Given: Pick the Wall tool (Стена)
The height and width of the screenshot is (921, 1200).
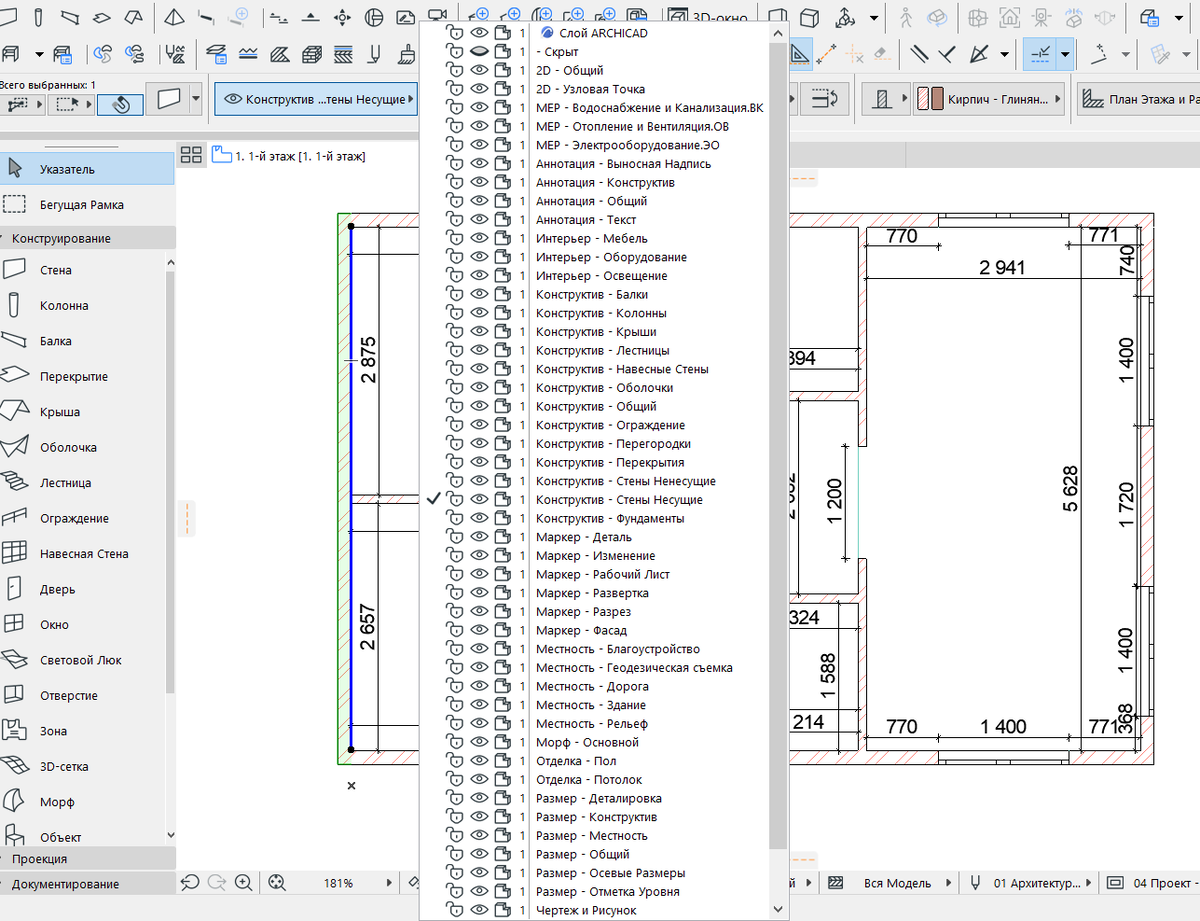Looking at the screenshot, I should (x=82, y=270).
